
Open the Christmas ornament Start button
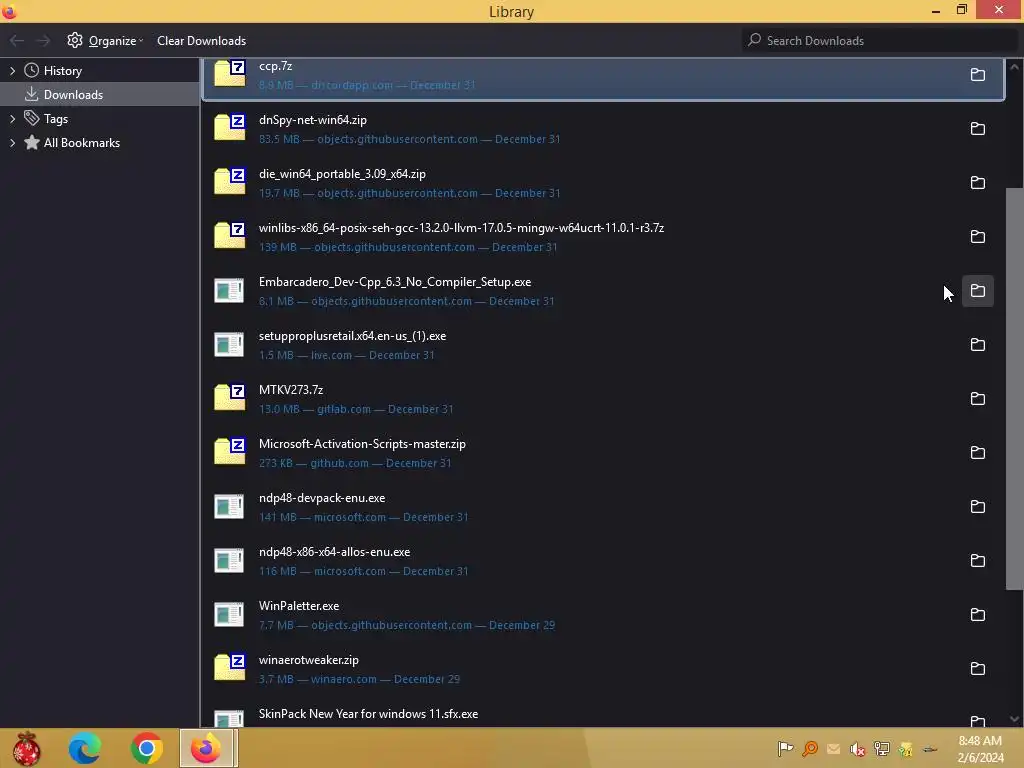pos(27,748)
